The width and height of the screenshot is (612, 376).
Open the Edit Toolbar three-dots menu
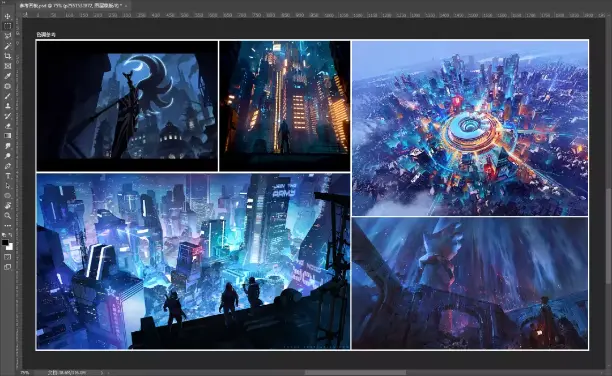click(x=7, y=226)
